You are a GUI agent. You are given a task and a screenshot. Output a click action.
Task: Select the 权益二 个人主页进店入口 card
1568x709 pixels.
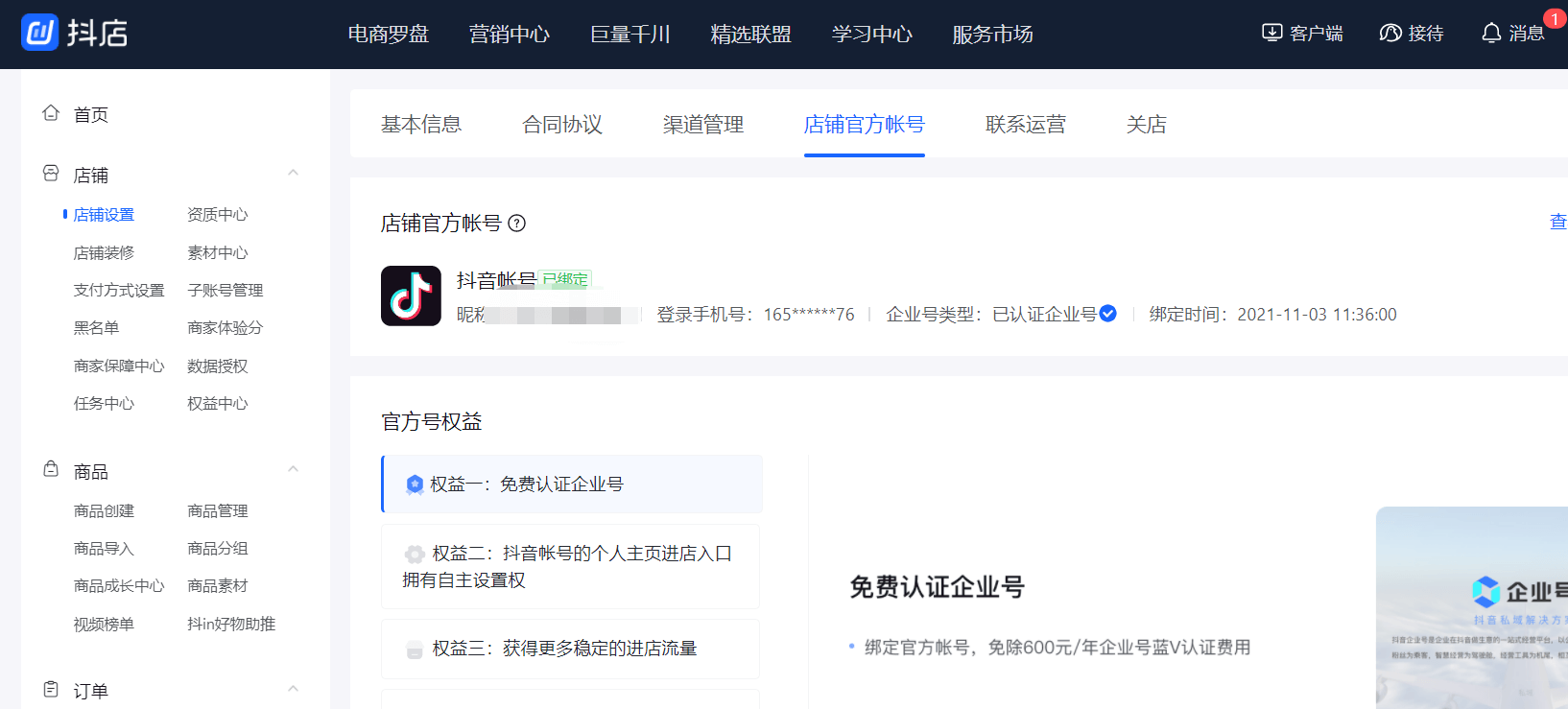click(x=571, y=567)
